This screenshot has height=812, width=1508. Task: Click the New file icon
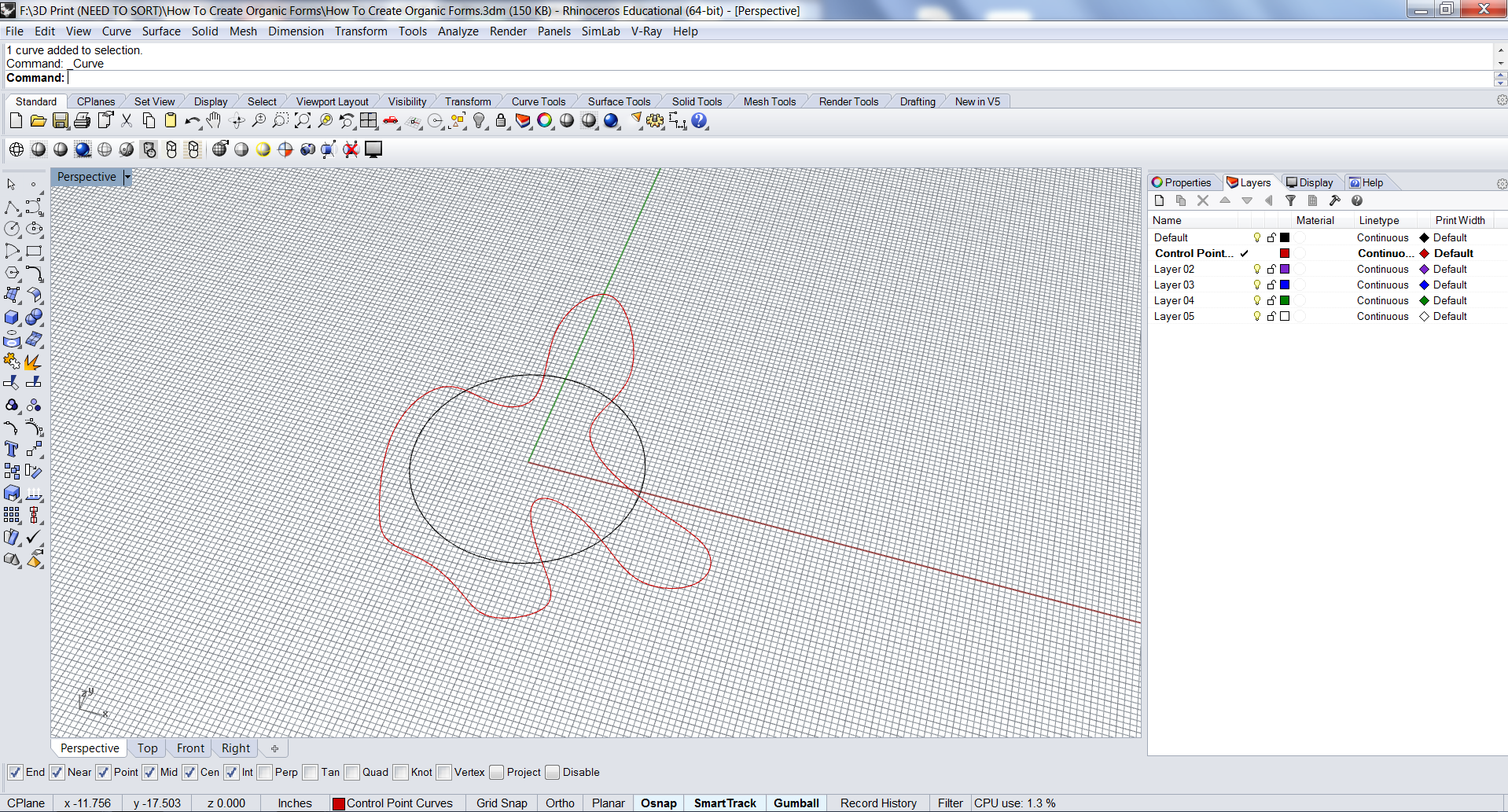[16, 121]
